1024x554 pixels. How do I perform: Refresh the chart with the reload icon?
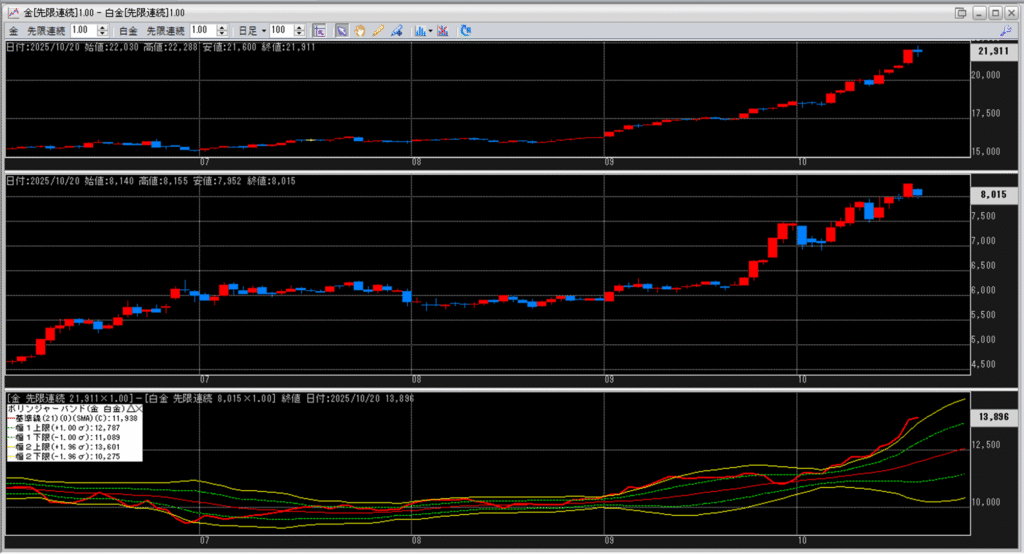click(x=466, y=31)
